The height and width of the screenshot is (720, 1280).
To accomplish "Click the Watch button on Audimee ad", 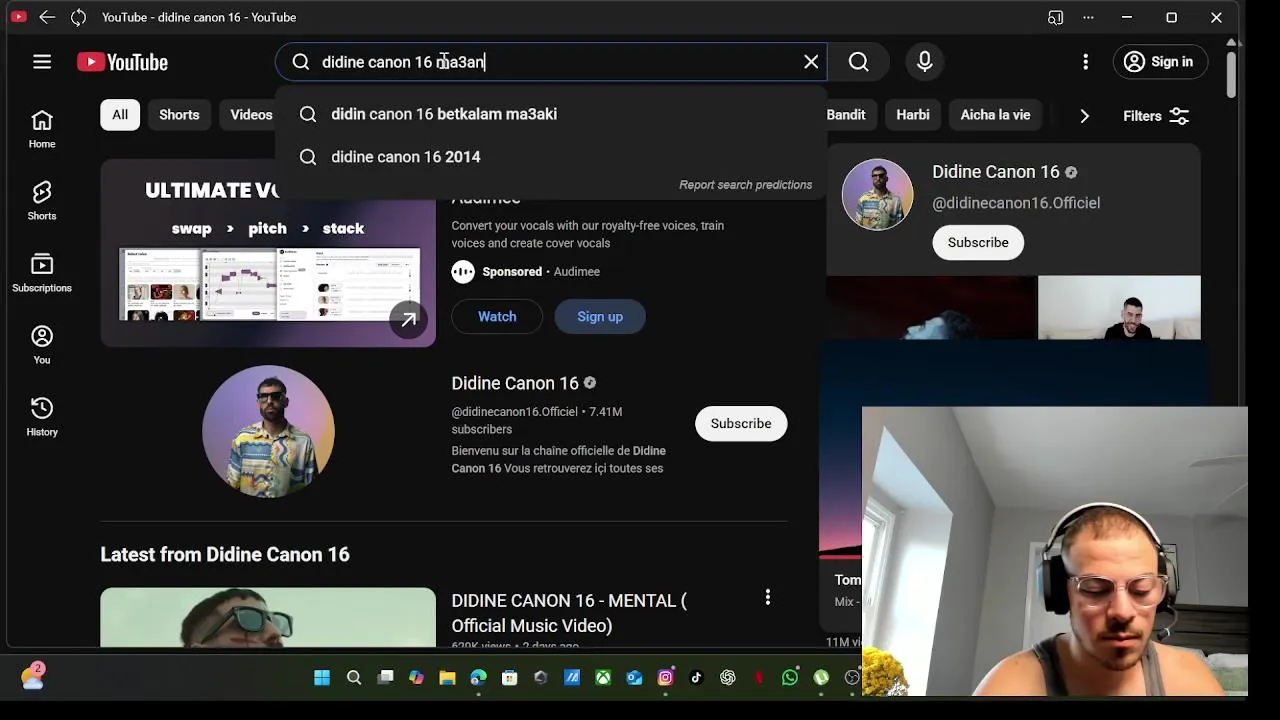I will 497,317.
